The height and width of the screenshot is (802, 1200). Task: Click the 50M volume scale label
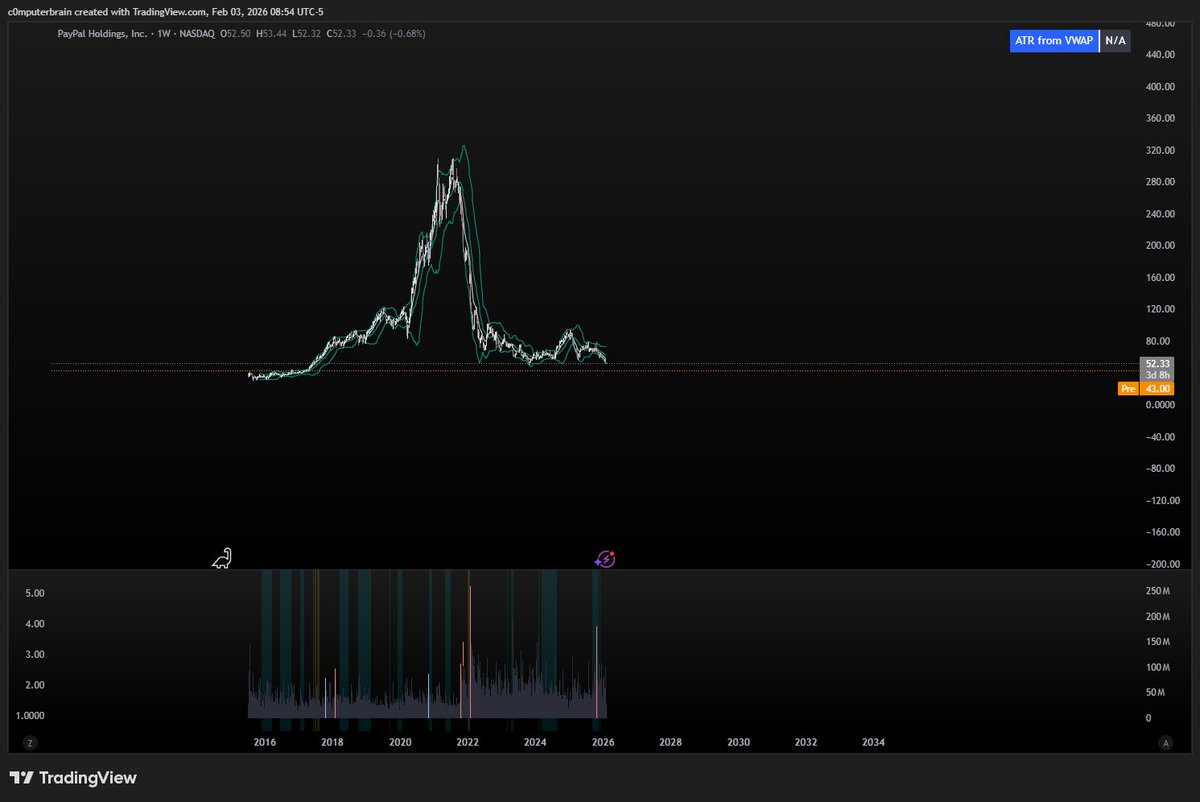tap(1157, 693)
